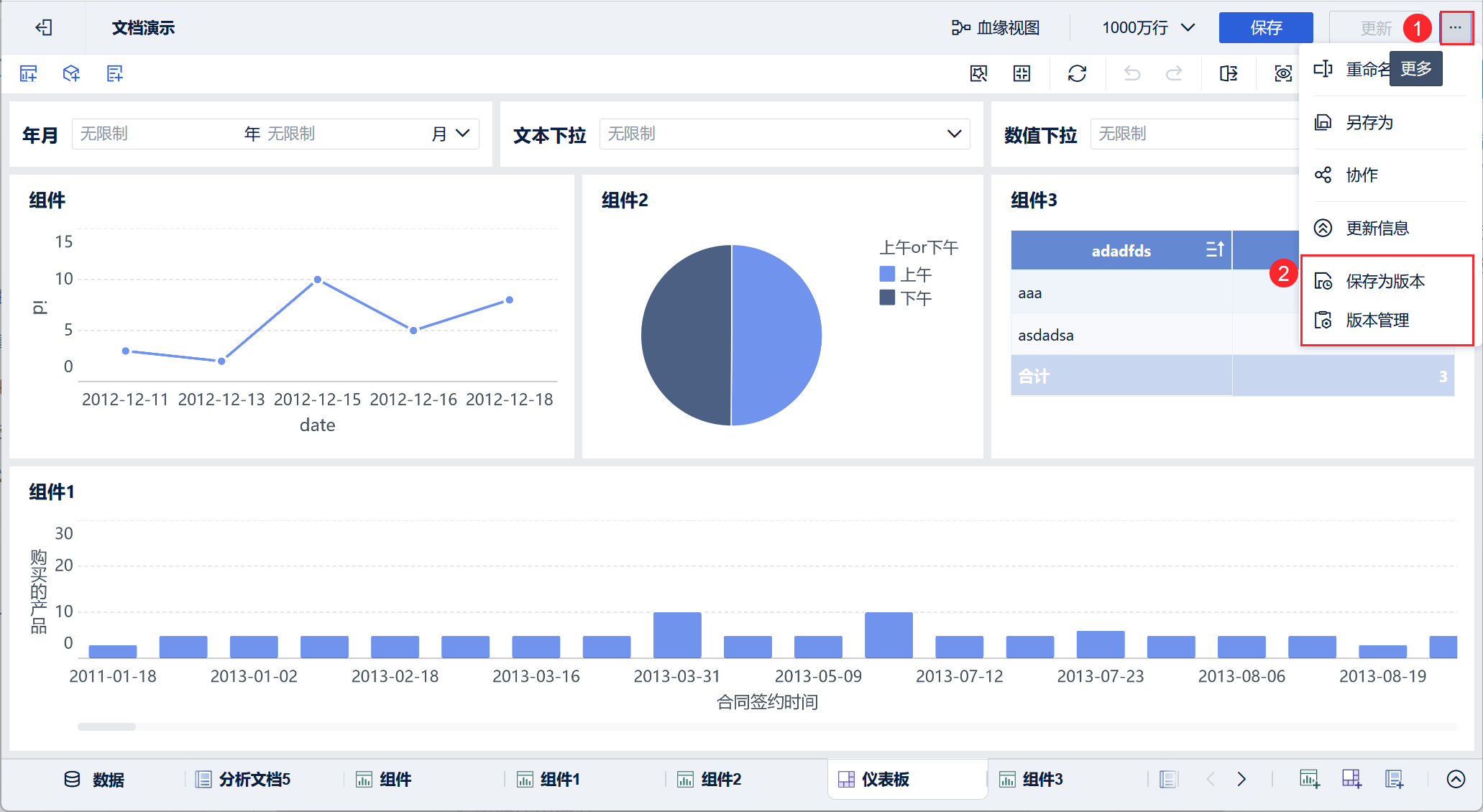The image size is (1483, 812).
Task: Click the redo arrow icon
Action: click(x=1174, y=73)
